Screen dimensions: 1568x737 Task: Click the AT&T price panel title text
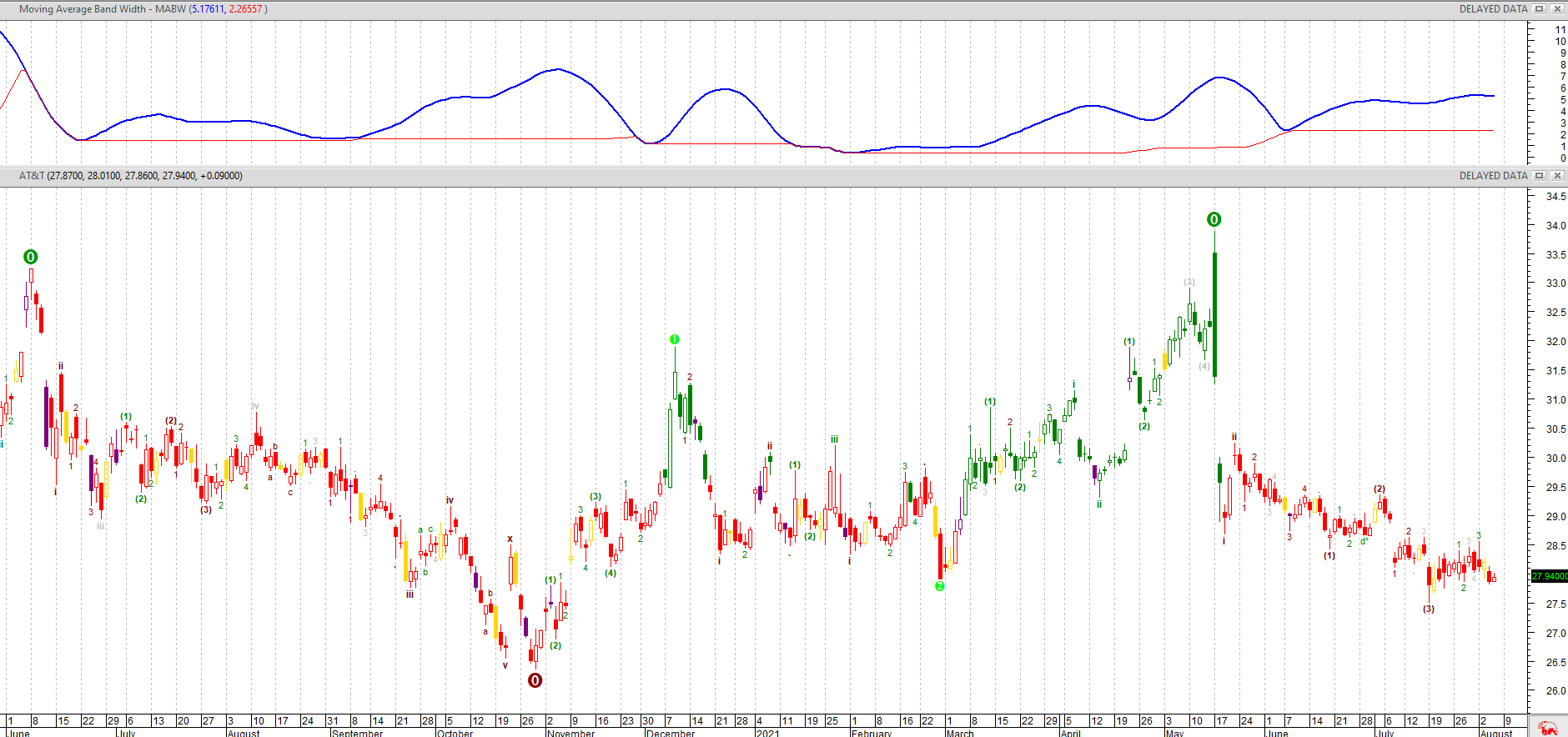130,176
